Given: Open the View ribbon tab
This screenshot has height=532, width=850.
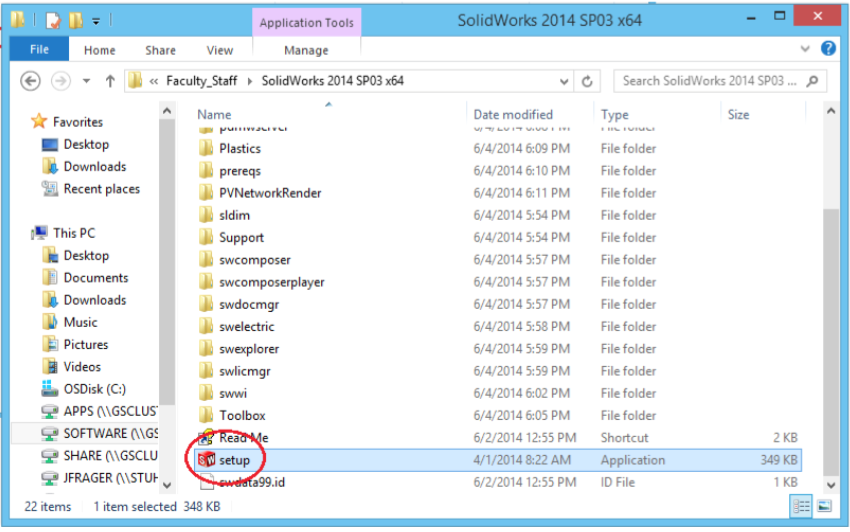Looking at the screenshot, I should coord(220,50).
